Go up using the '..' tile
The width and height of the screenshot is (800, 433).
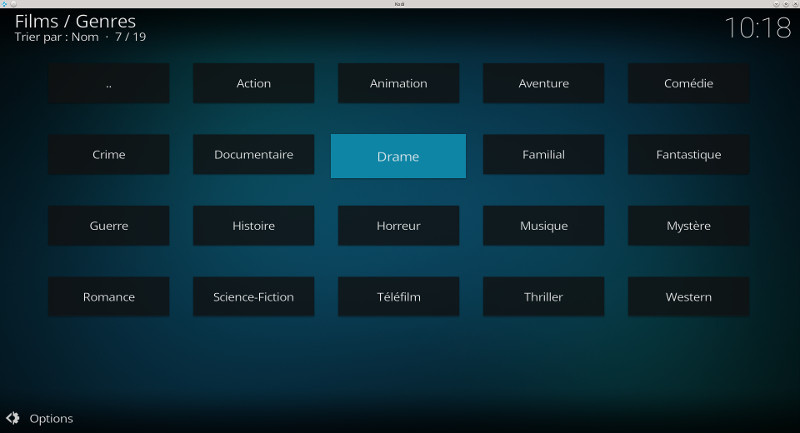108,84
